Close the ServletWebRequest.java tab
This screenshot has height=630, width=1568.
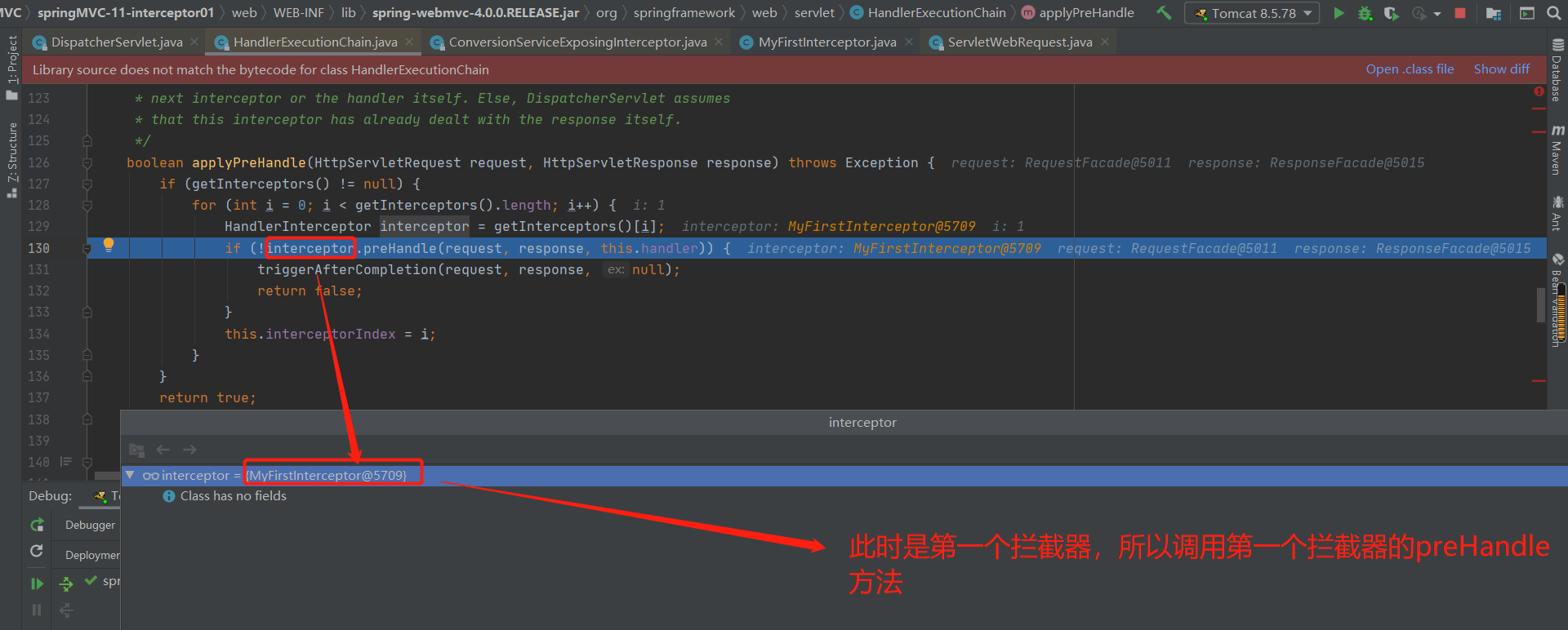(1104, 42)
